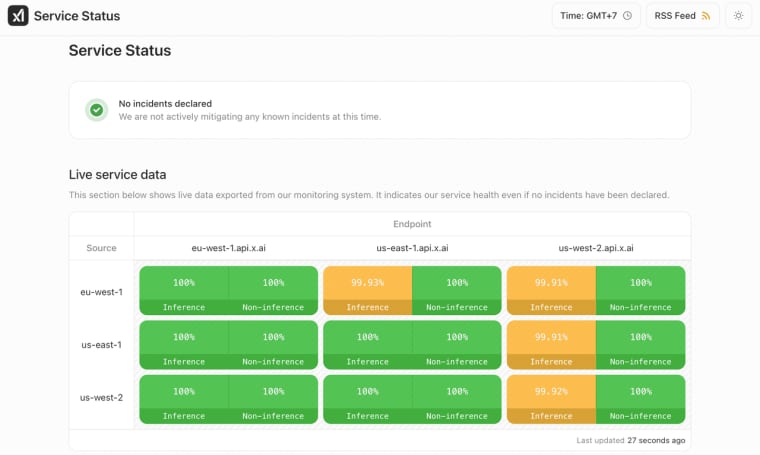Select the 'No incidents declared' text

165,104
